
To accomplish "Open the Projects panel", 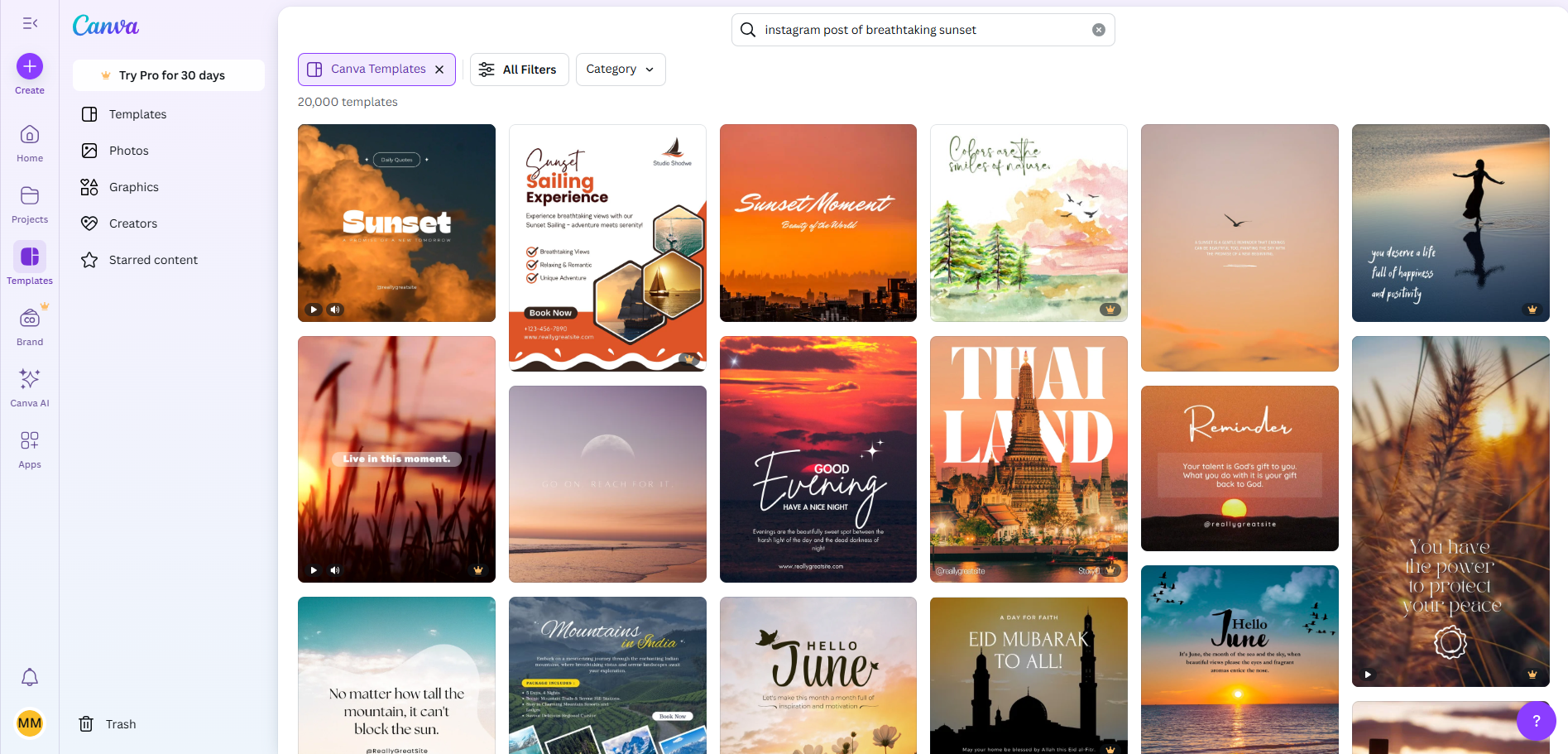I will pos(29,202).
